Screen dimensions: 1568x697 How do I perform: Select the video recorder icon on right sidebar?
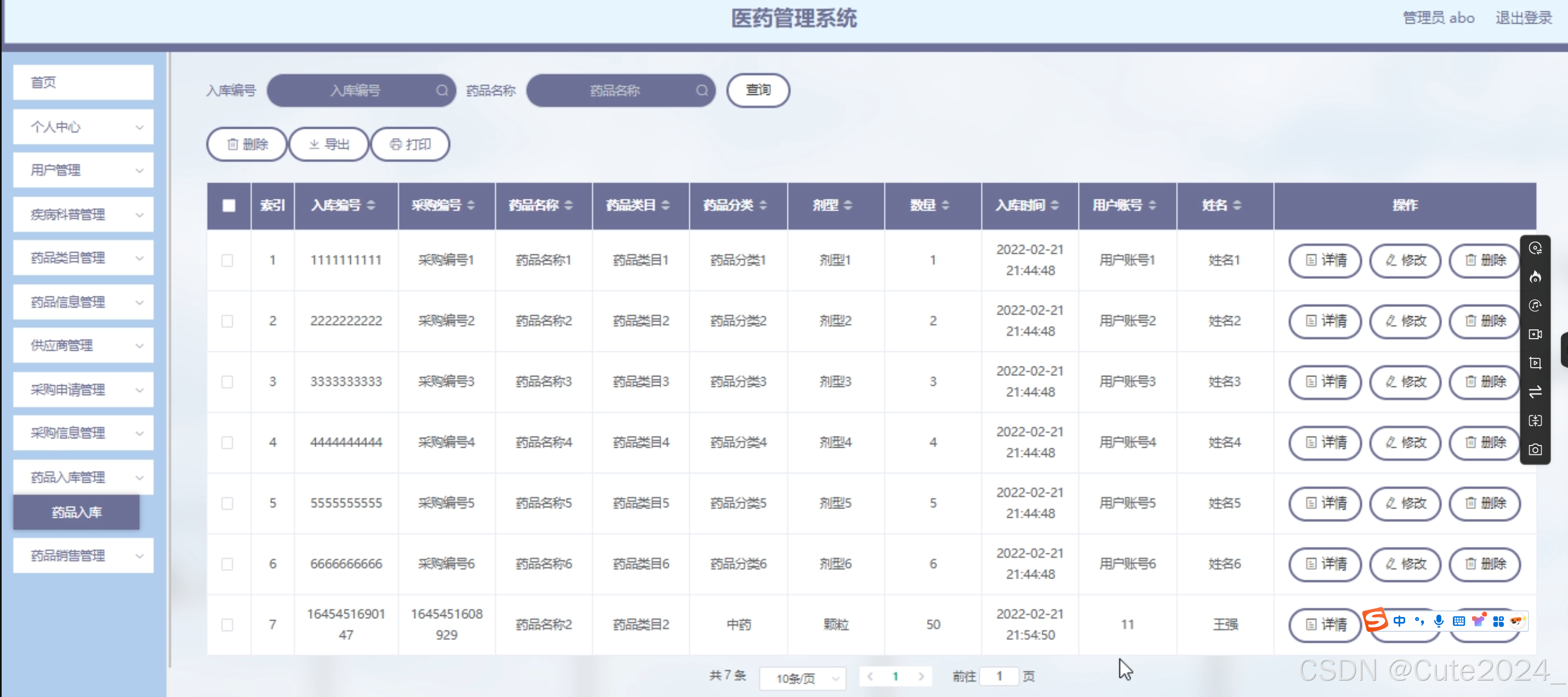coord(1536,334)
